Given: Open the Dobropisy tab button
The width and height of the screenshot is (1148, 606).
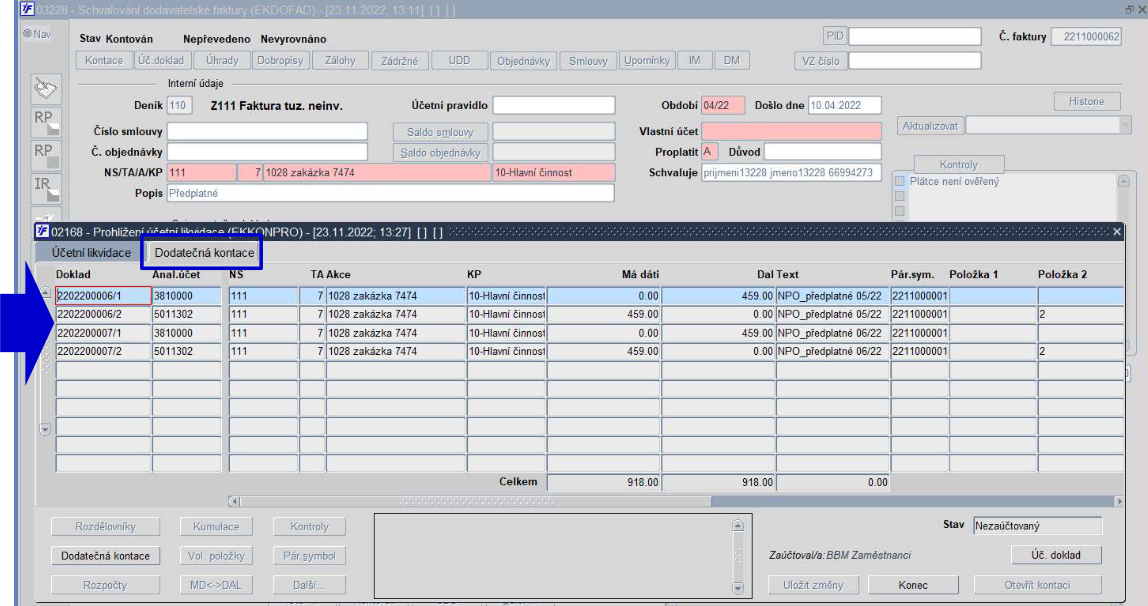Looking at the screenshot, I should 280,61.
